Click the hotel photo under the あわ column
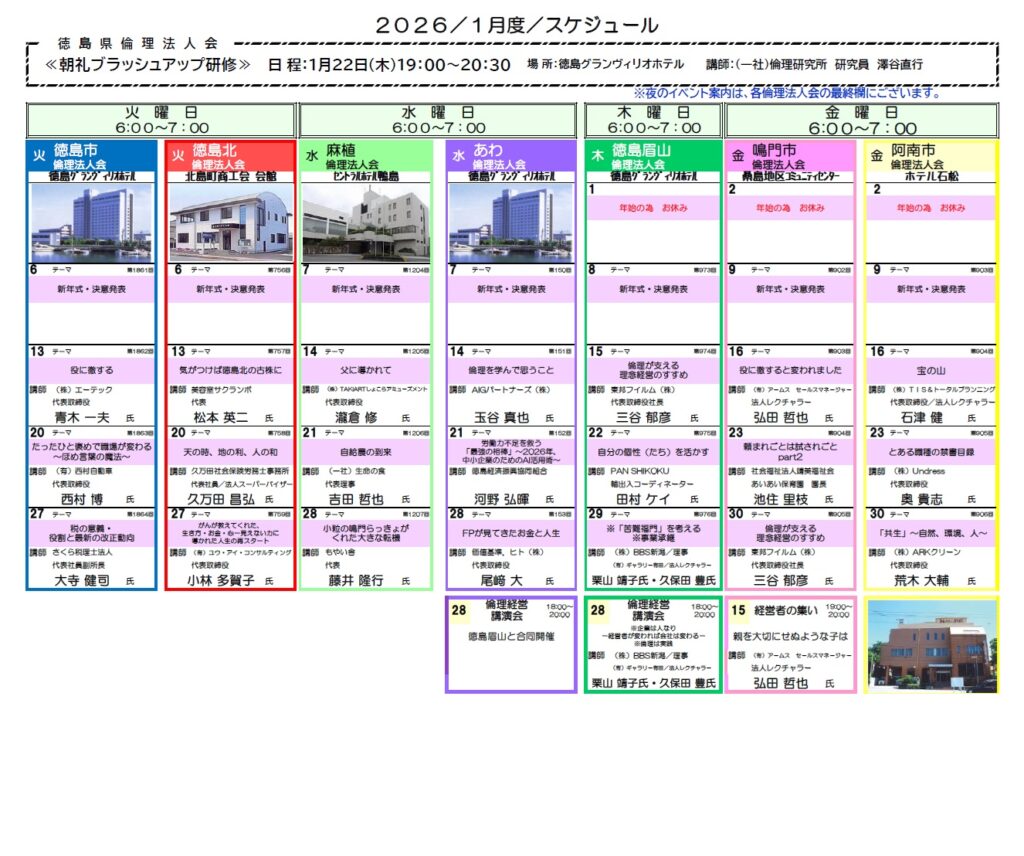The height and width of the screenshot is (856, 1024). click(511, 221)
